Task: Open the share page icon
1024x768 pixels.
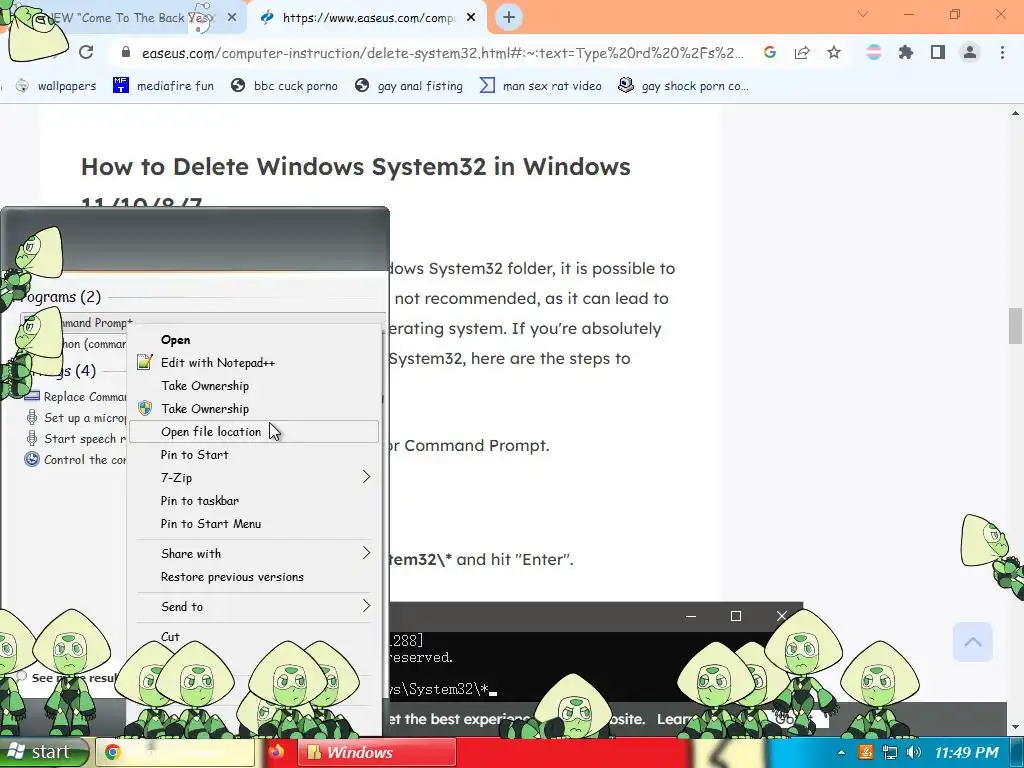Action: tap(802, 52)
